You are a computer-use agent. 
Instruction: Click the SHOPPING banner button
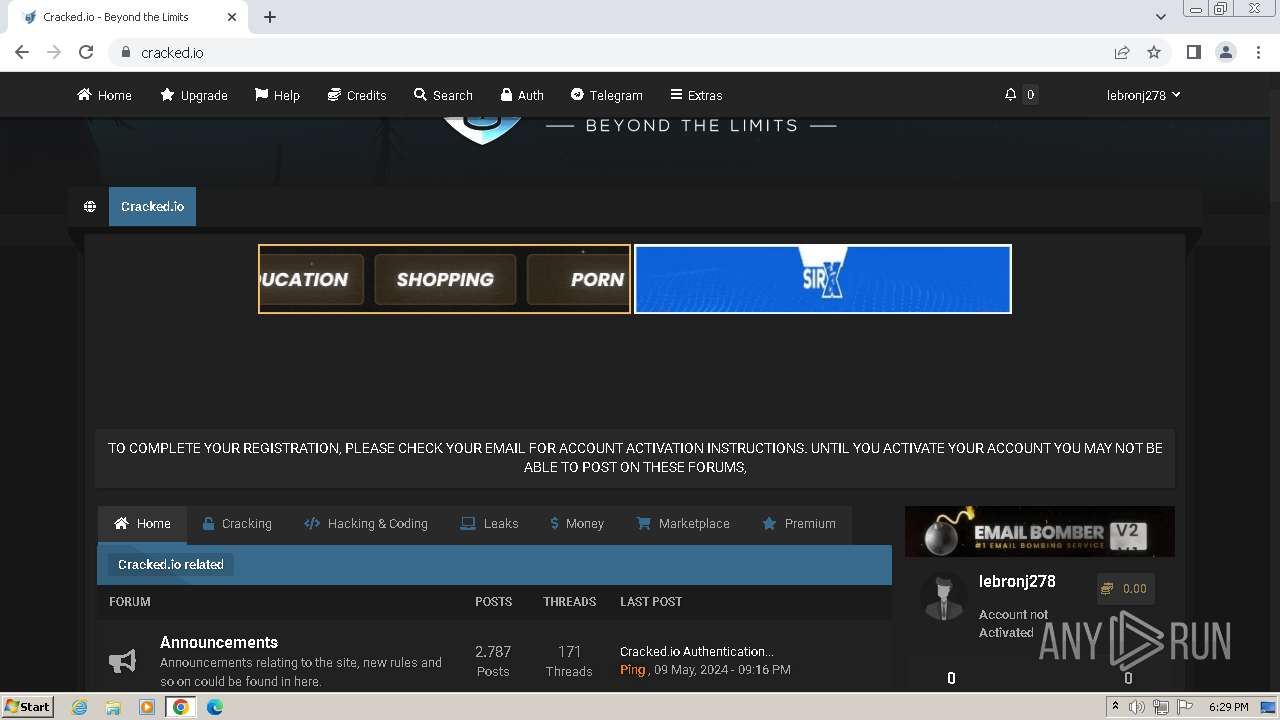coord(445,279)
